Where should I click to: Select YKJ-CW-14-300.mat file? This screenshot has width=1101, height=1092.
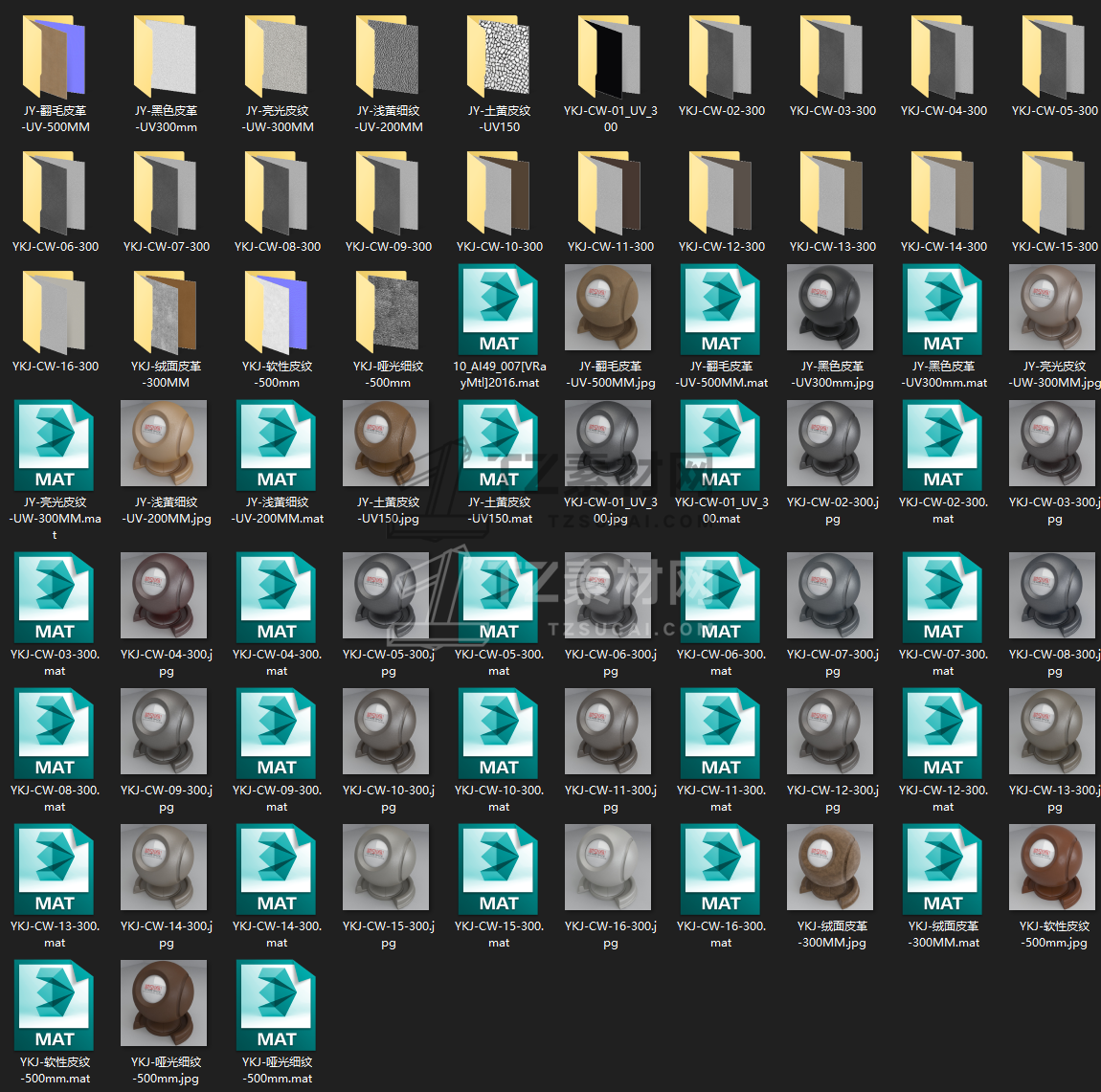pos(277,869)
